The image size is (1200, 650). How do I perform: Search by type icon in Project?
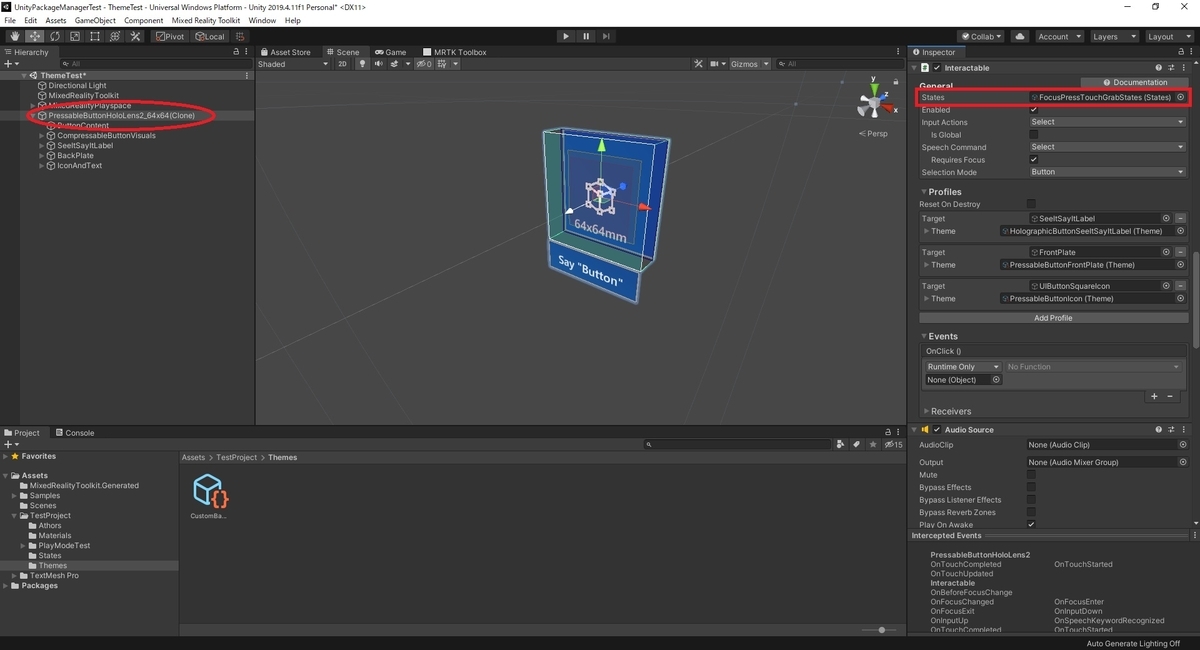841,444
